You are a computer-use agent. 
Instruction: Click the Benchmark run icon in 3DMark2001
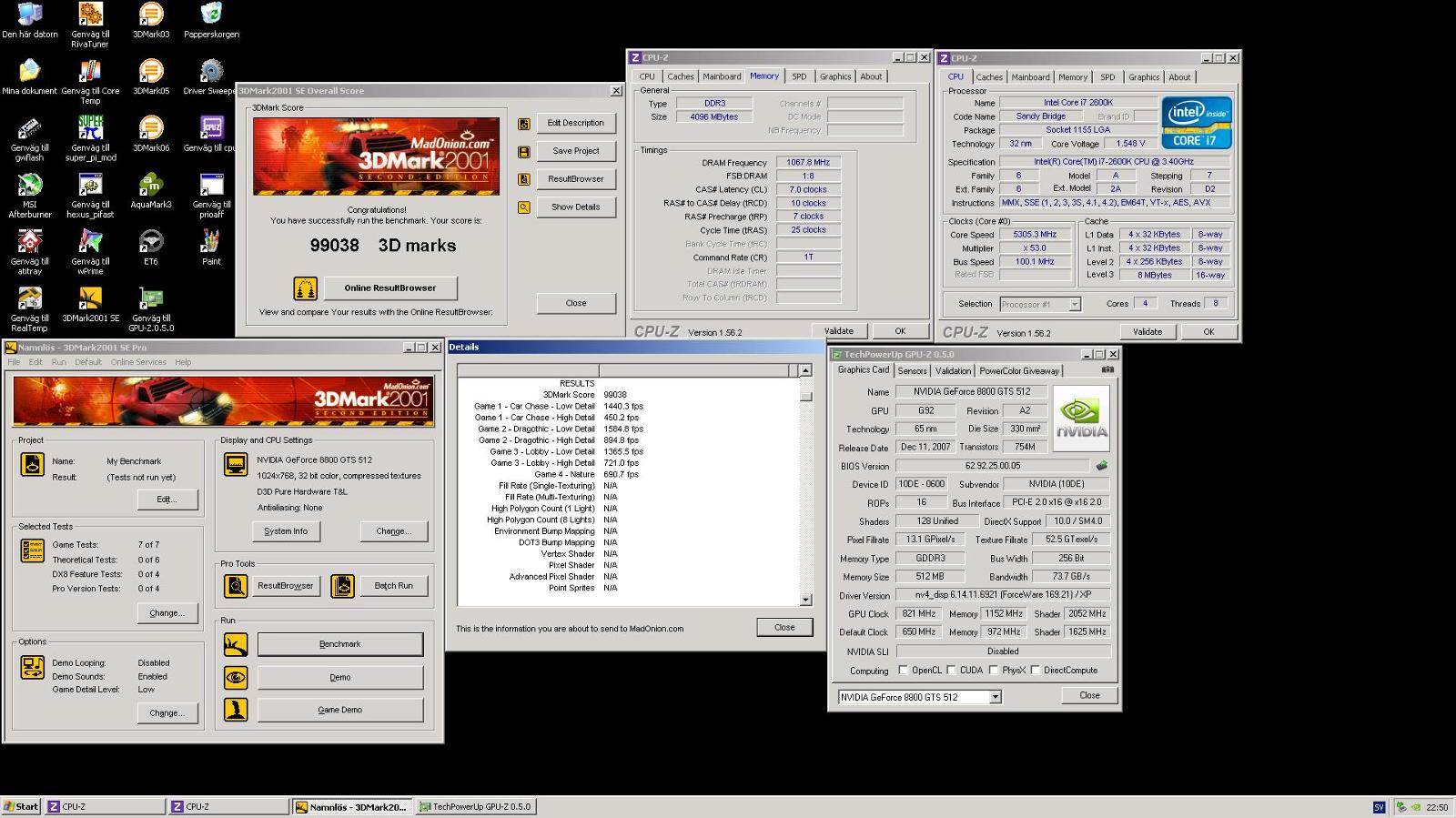[236, 644]
